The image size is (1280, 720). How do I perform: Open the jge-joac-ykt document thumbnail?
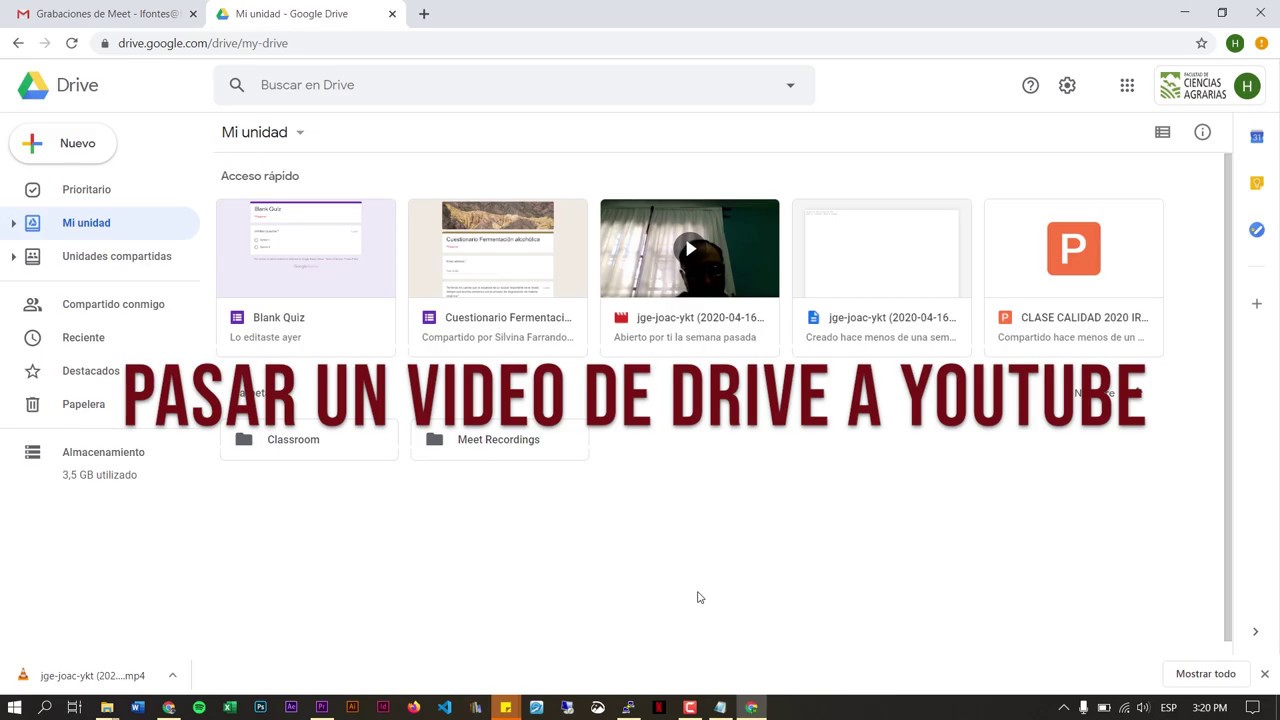(882, 249)
